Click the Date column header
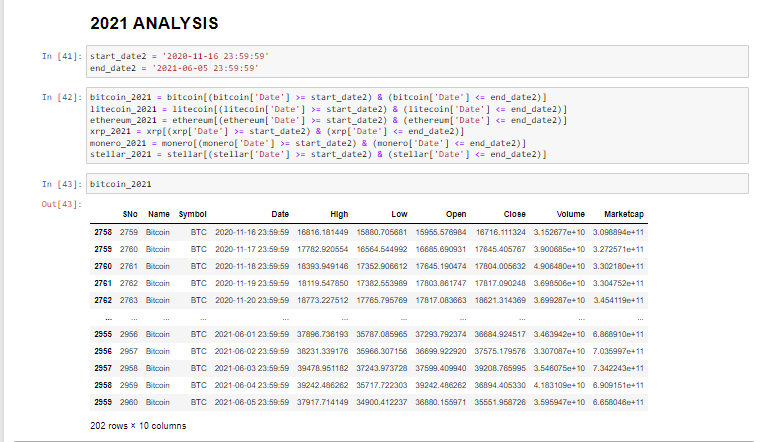The height and width of the screenshot is (442, 764). click(279, 214)
